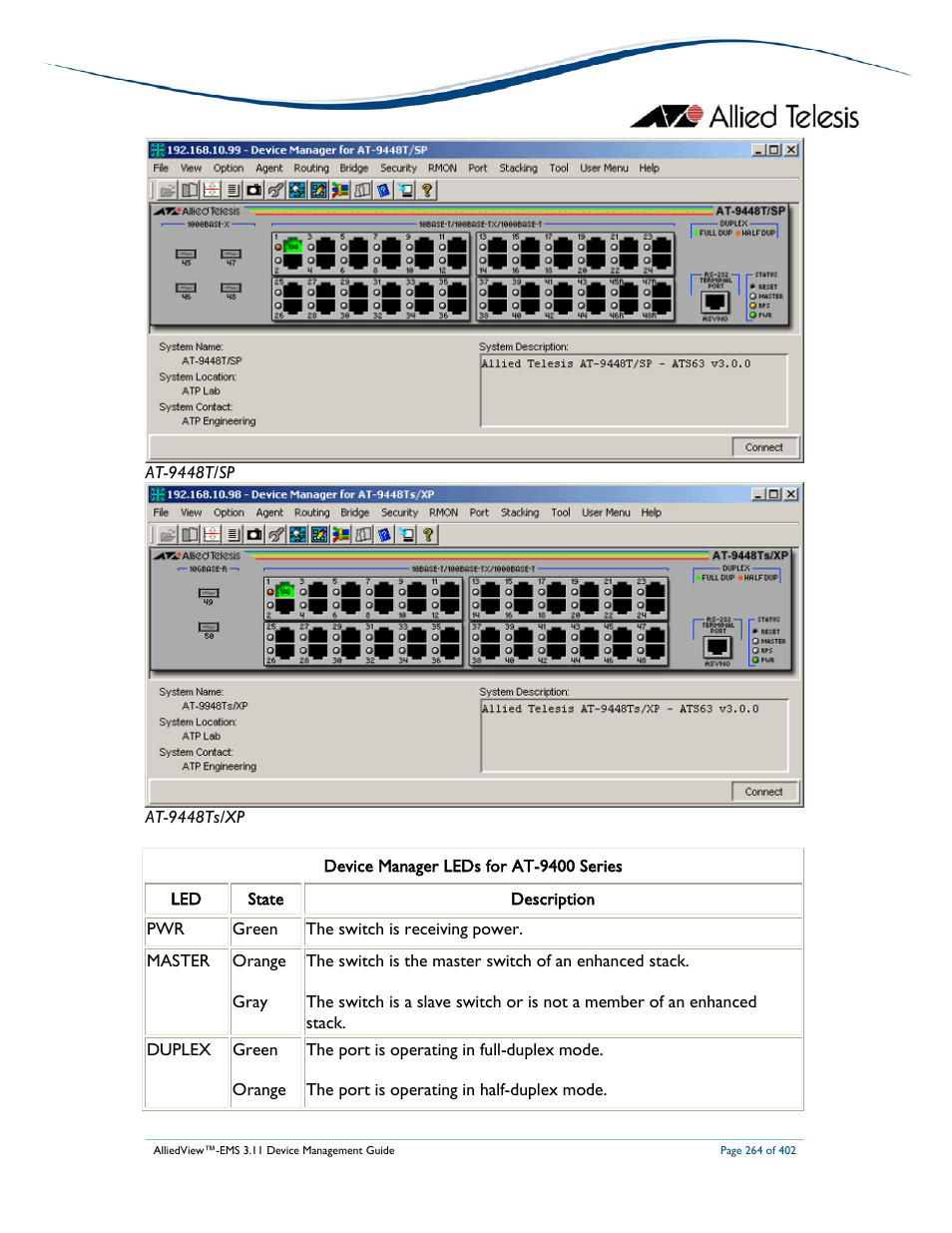Select 10GBASE-R port 50 on AT-9448Ts/XP

(x=209, y=627)
